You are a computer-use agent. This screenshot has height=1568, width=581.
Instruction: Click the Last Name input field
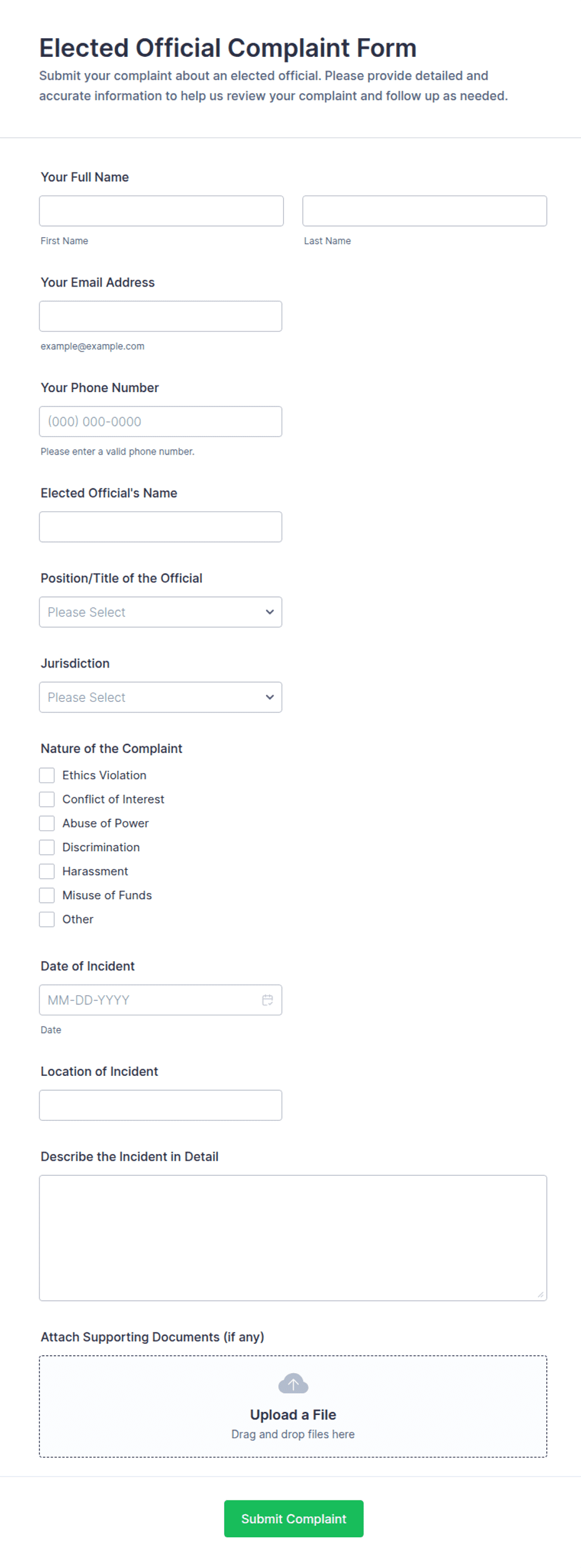point(424,210)
